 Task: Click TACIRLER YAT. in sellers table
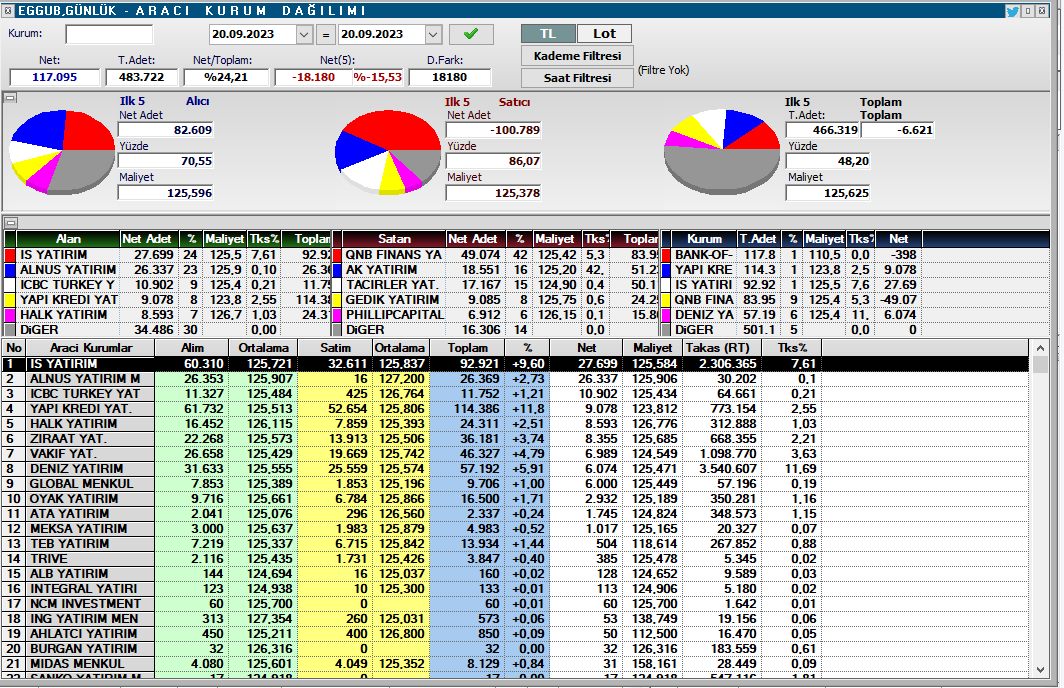click(x=392, y=285)
